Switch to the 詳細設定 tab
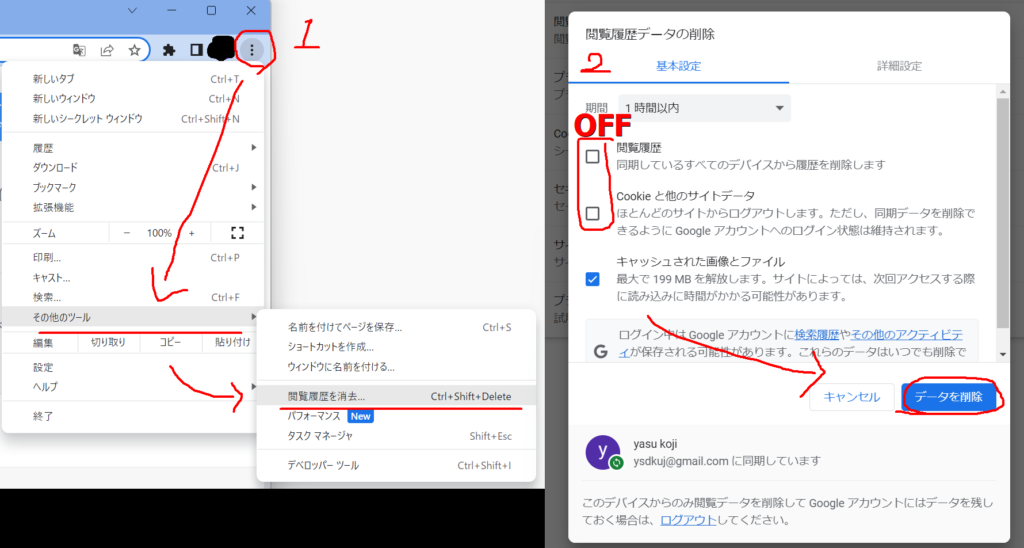 click(898, 66)
